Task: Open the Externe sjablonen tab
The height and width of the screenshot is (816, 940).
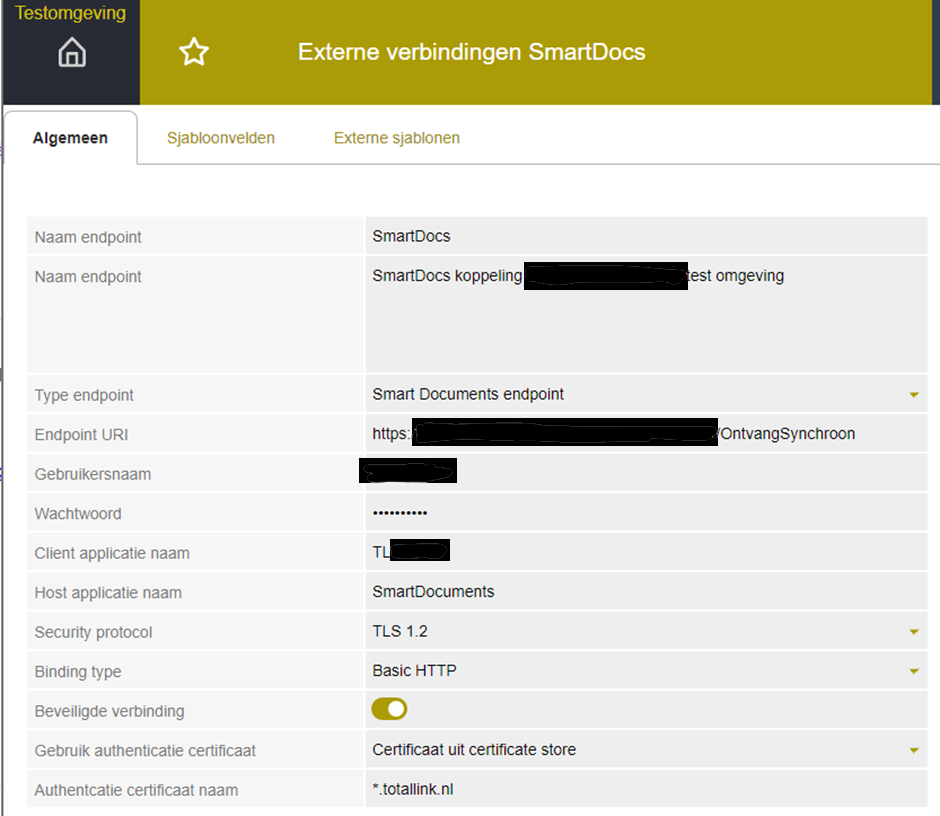Action: [x=397, y=138]
